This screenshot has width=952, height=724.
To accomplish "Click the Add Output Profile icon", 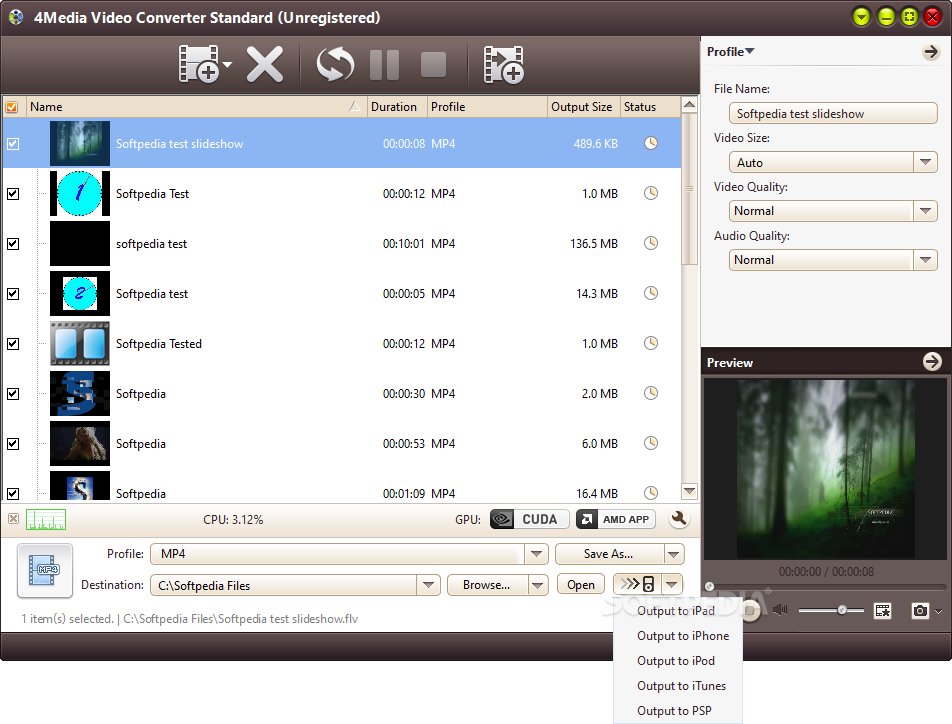I will coord(503,64).
